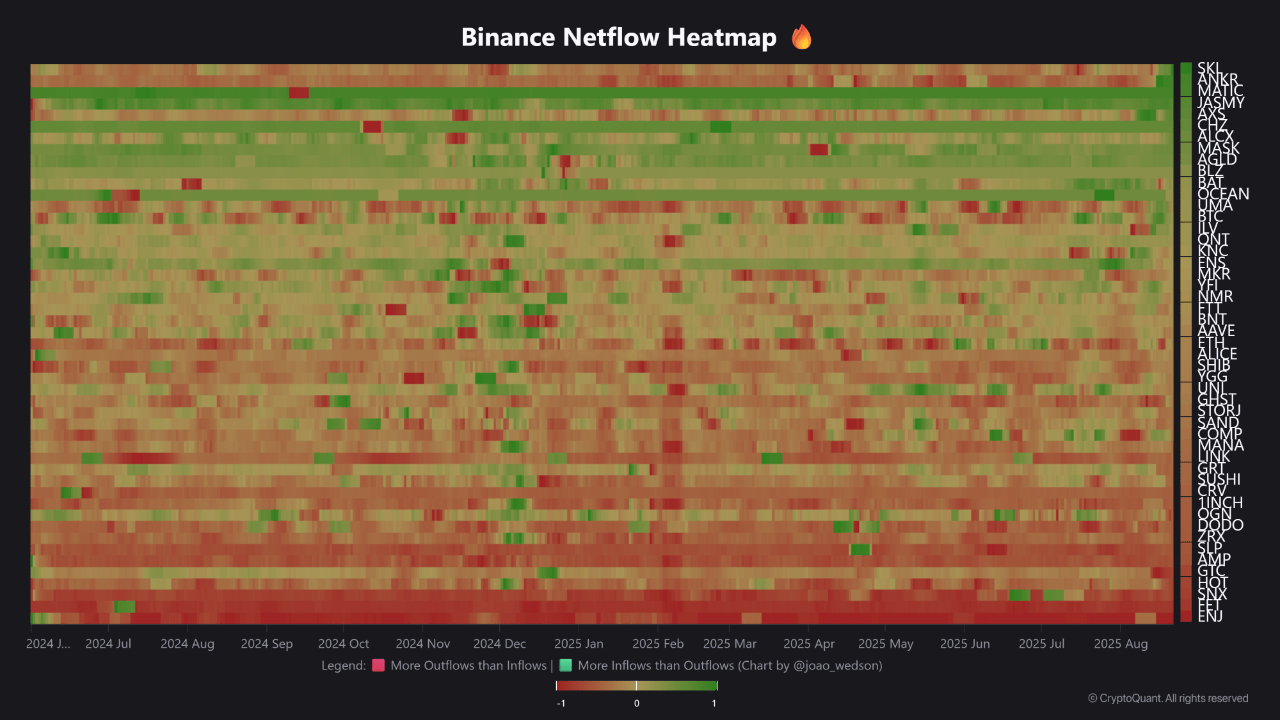The width and height of the screenshot is (1280, 720).
Task: Click the '-1' value on the color scale
Action: (561, 703)
